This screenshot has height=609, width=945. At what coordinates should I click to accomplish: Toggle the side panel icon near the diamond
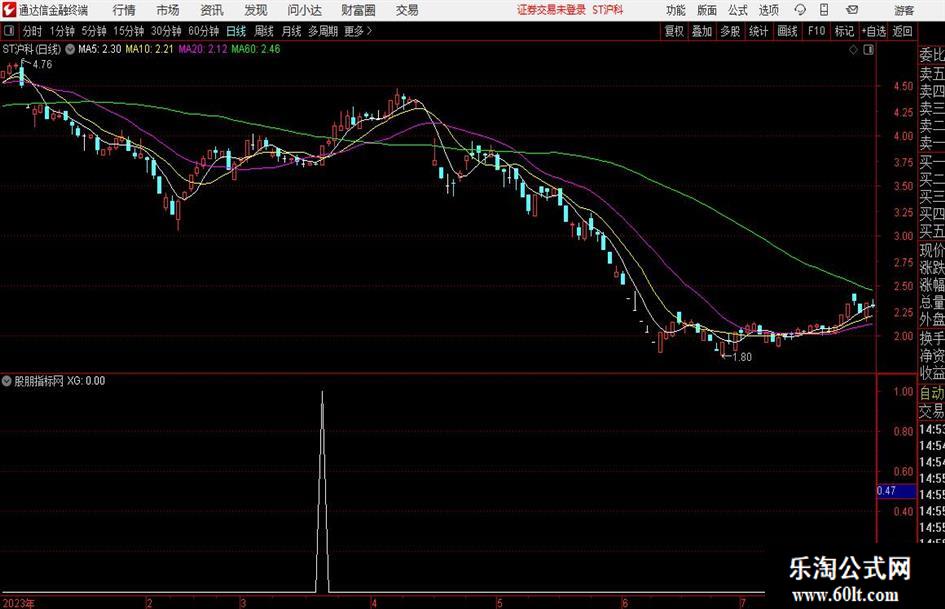click(x=868, y=50)
